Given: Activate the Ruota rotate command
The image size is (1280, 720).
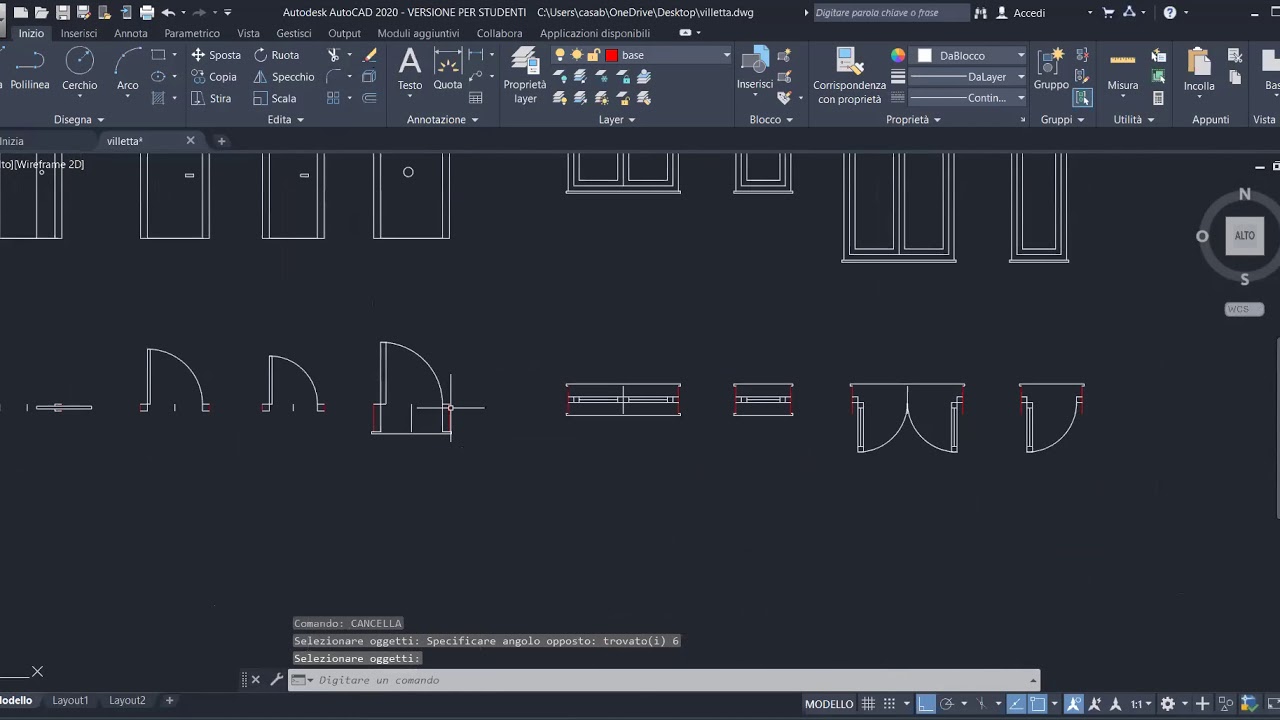Looking at the screenshot, I should [x=277, y=55].
